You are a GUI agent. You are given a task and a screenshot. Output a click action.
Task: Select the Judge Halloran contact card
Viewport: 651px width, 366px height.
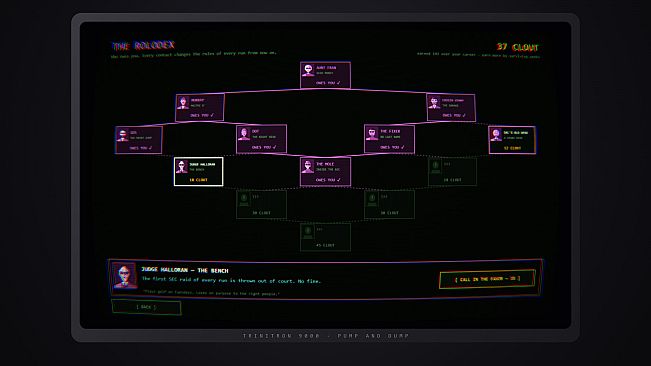(198, 171)
